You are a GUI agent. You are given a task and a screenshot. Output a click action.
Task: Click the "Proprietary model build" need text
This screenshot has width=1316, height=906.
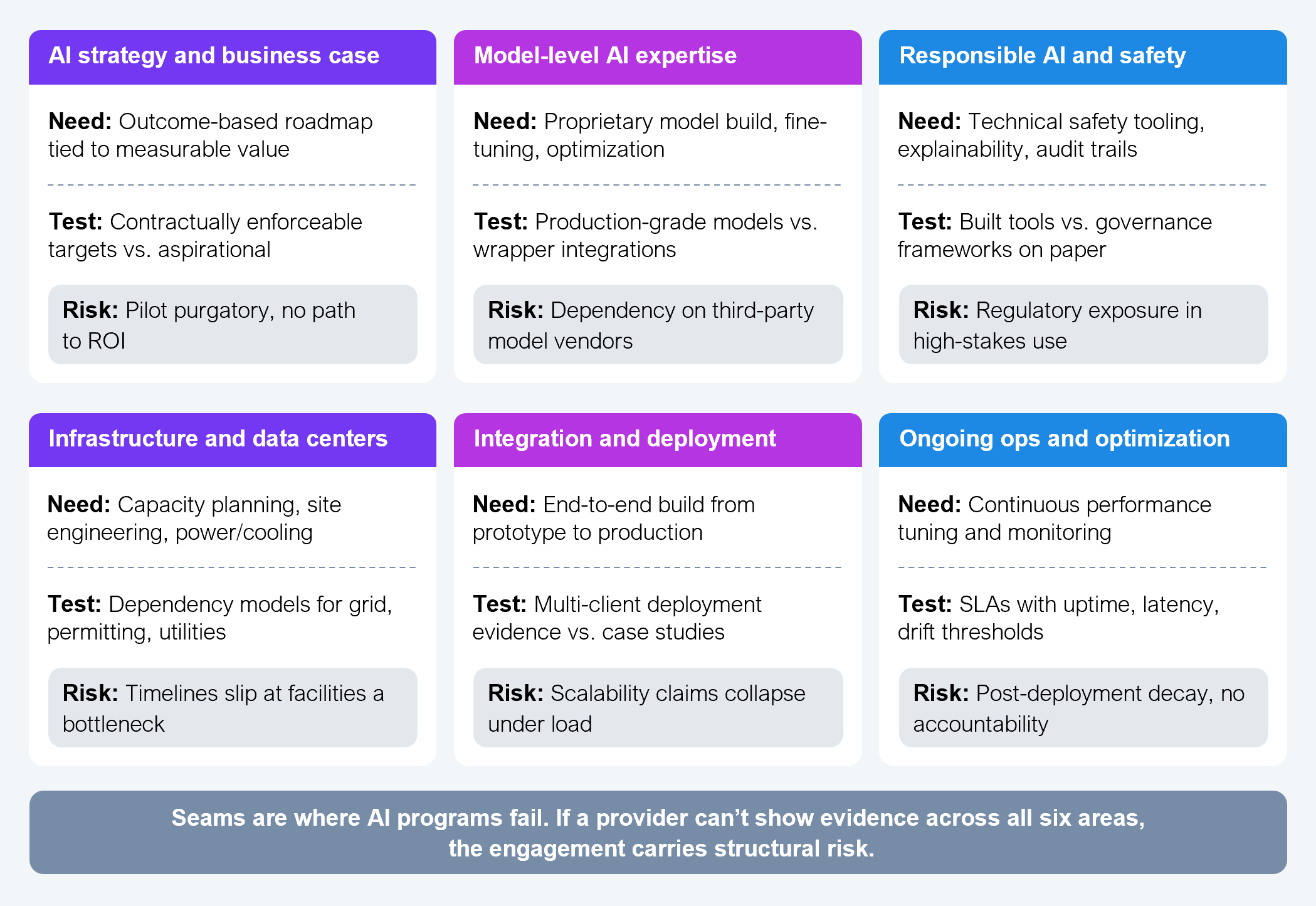click(x=650, y=135)
